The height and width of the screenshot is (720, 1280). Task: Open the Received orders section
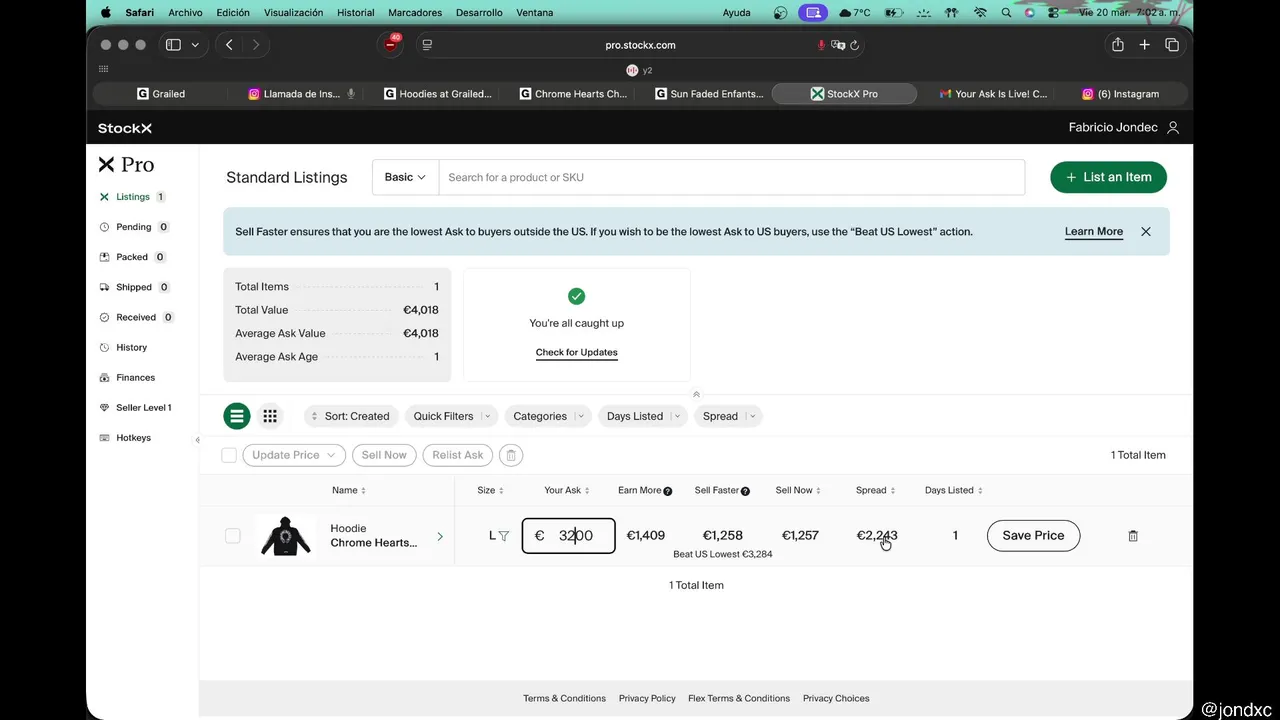coord(136,317)
